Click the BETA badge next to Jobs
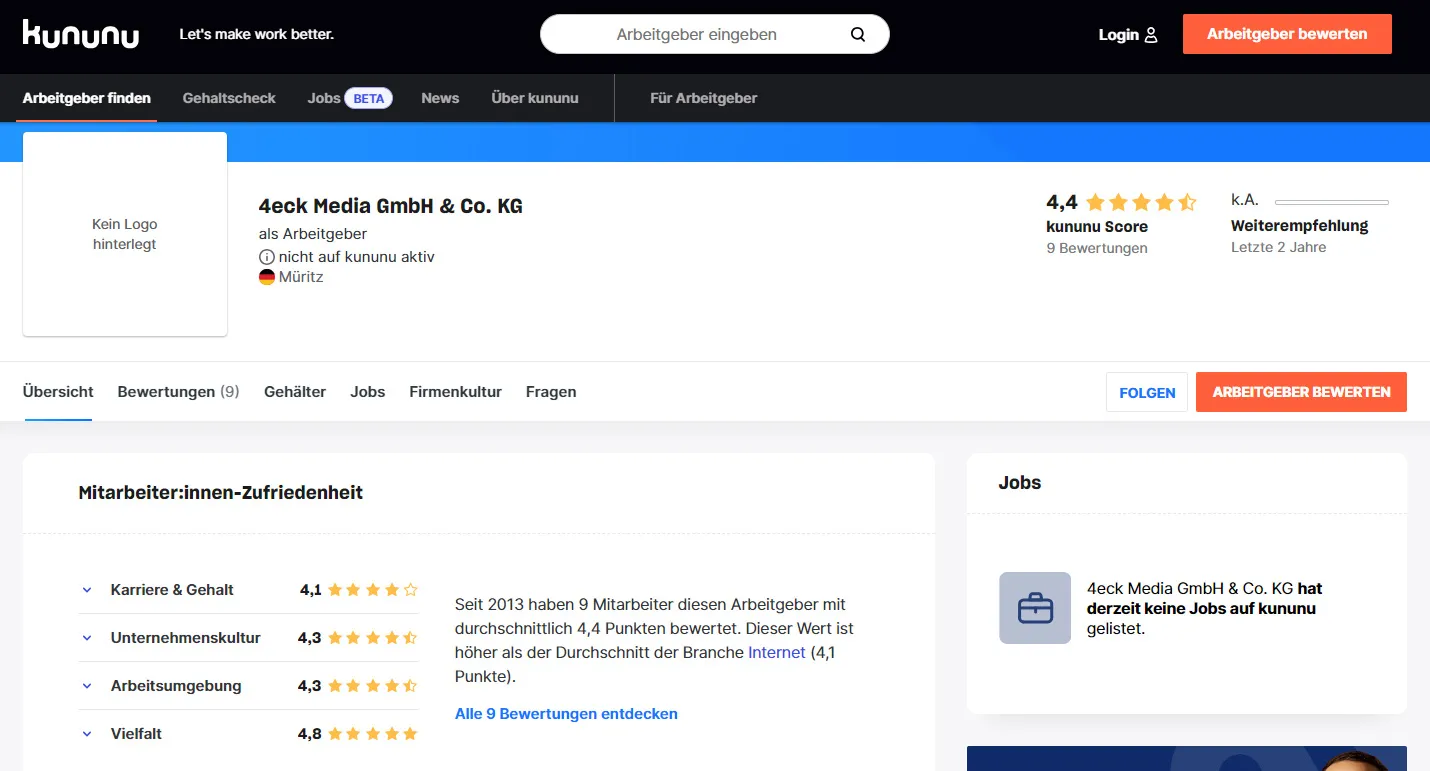This screenshot has width=1430, height=771. pyautogui.click(x=369, y=98)
